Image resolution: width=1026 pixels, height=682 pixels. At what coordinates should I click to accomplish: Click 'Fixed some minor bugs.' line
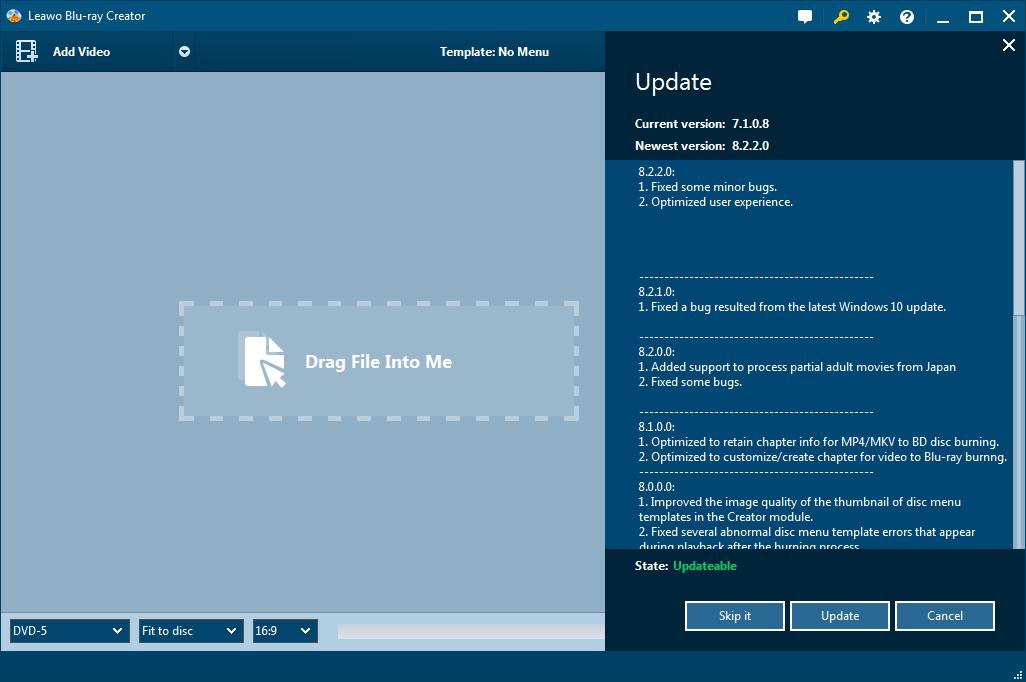707,187
